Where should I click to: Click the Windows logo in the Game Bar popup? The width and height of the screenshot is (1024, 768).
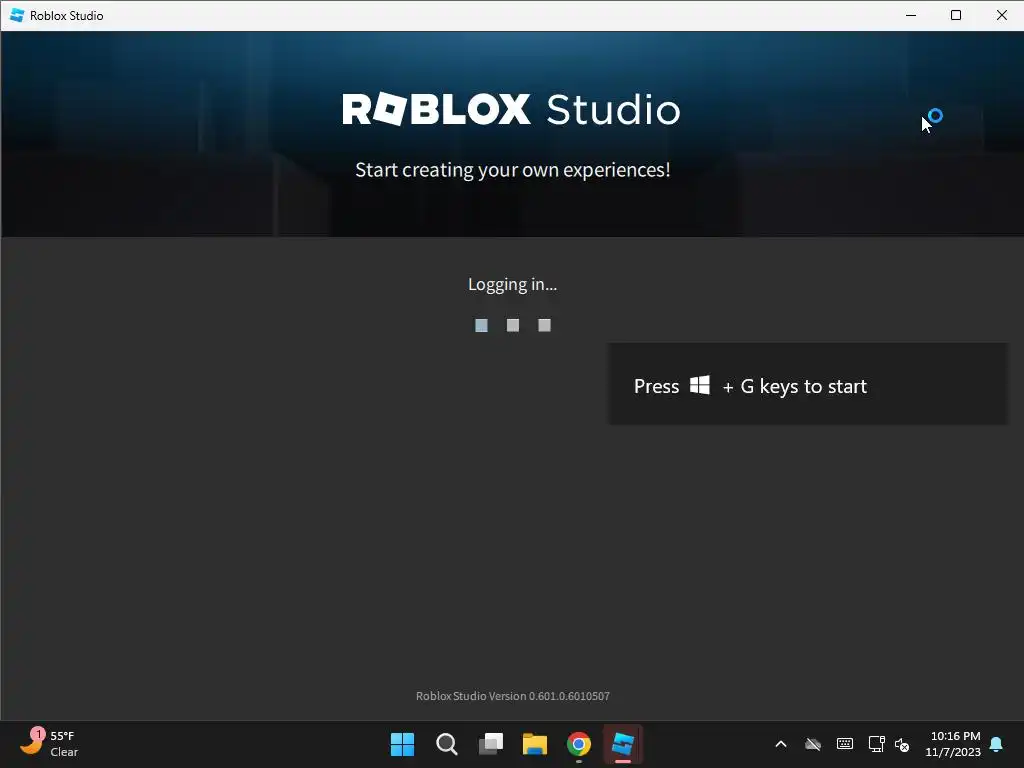point(700,385)
